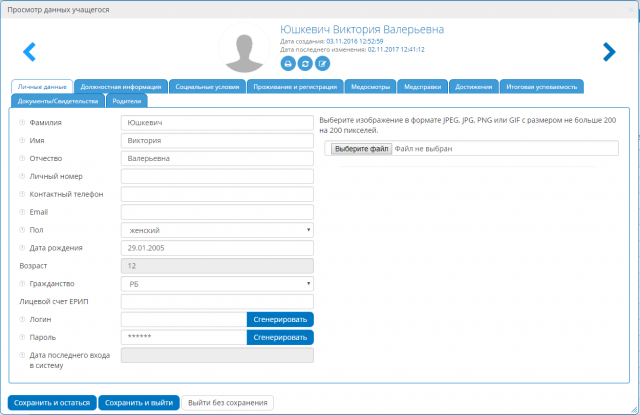Click the Логин input field

click(184, 320)
